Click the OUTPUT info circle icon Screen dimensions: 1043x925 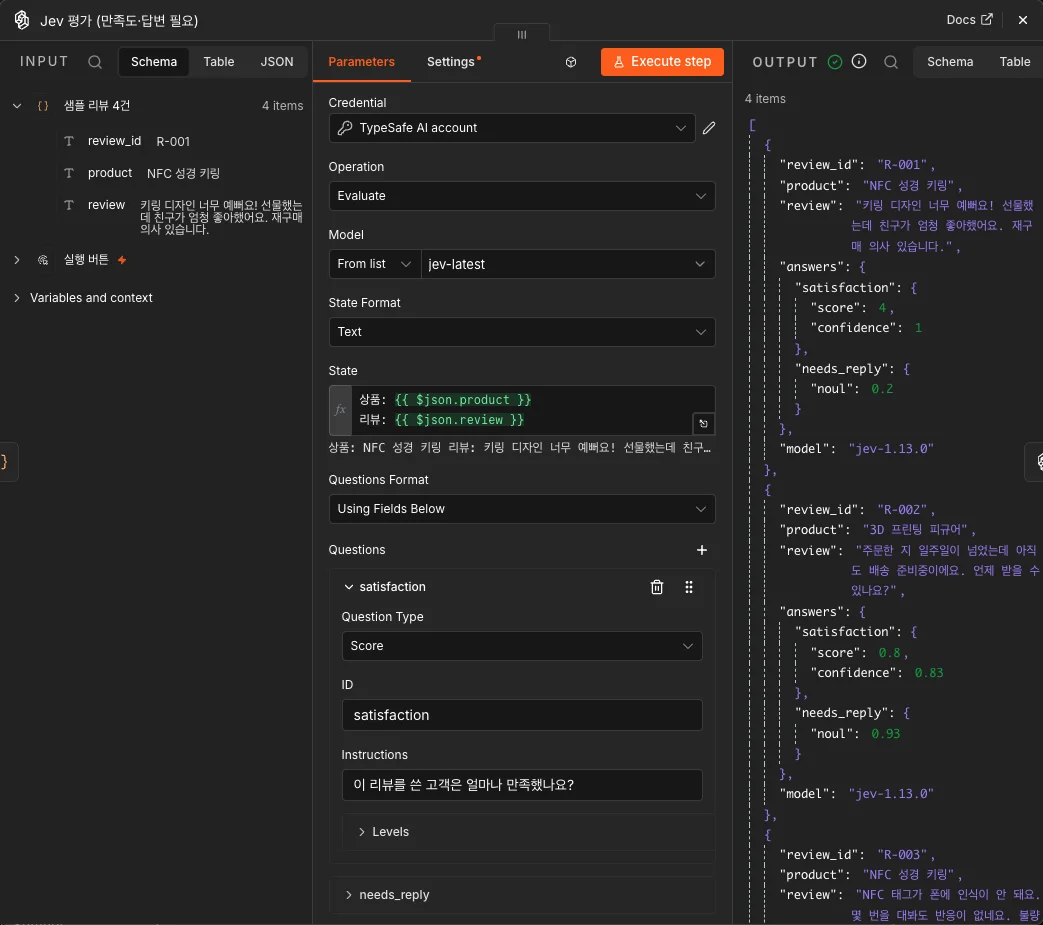(x=859, y=62)
